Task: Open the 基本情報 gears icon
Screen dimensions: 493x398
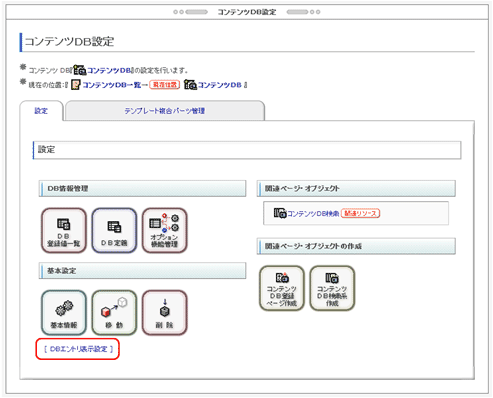Action: tap(64, 312)
